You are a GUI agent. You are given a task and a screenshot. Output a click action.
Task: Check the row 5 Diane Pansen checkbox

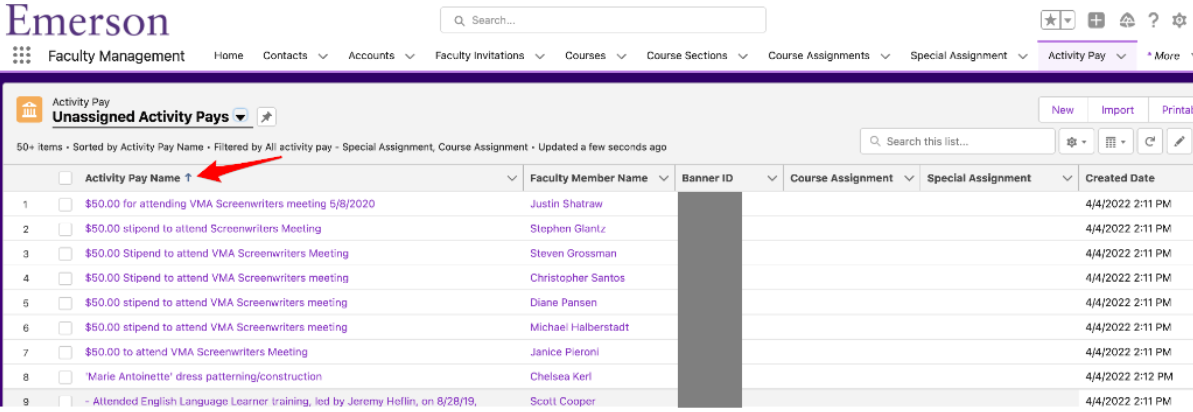click(x=65, y=303)
